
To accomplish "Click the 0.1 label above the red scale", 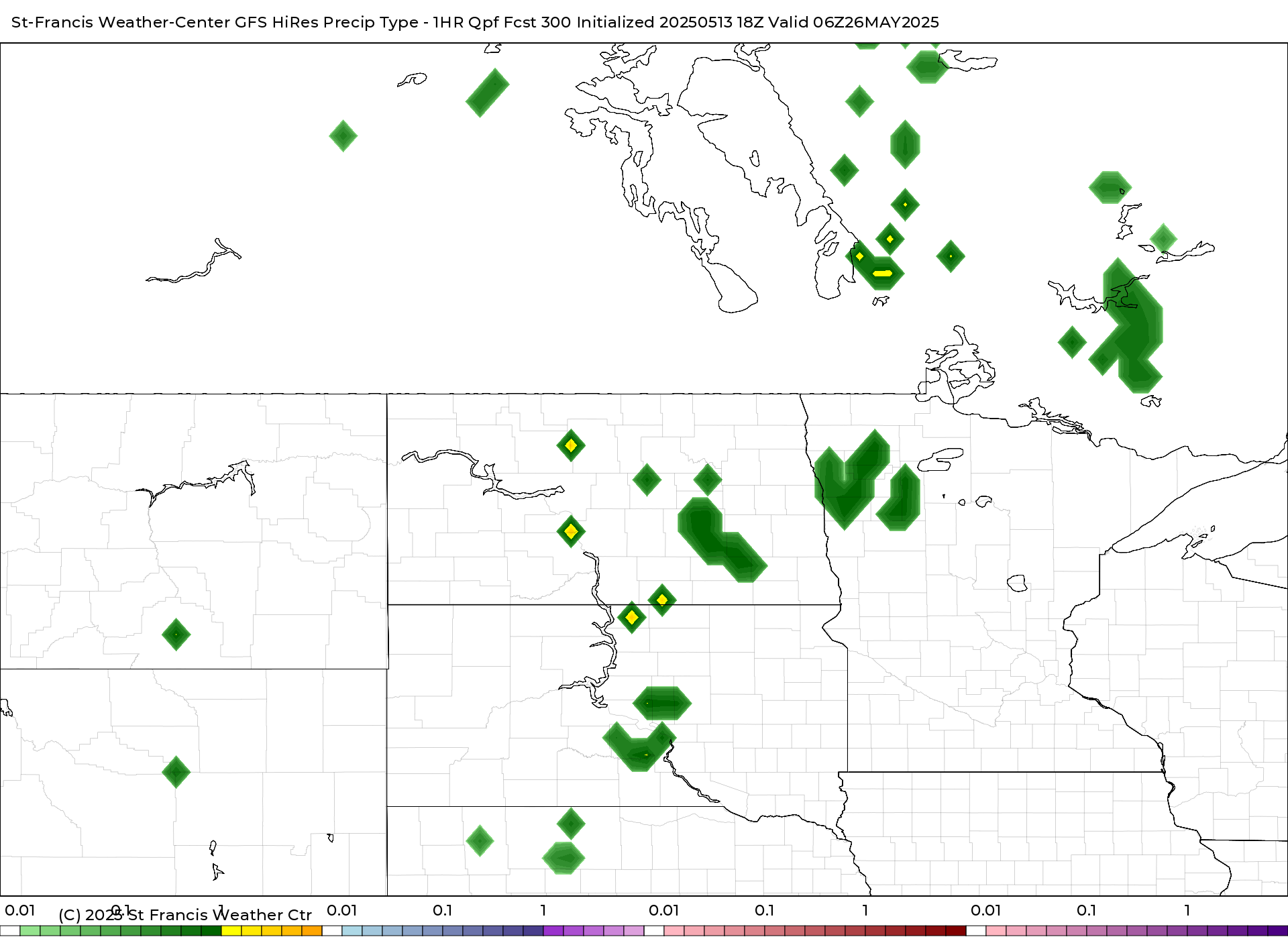I will [x=765, y=911].
